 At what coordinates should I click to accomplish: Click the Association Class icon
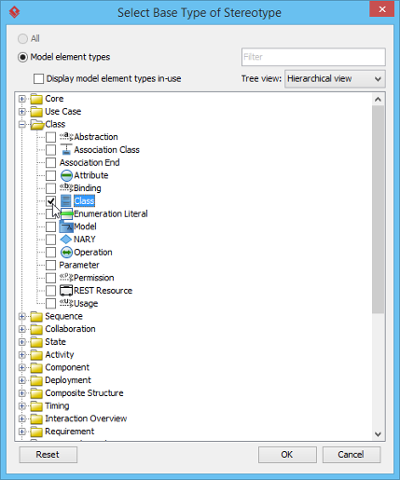pyautogui.click(x=66, y=150)
